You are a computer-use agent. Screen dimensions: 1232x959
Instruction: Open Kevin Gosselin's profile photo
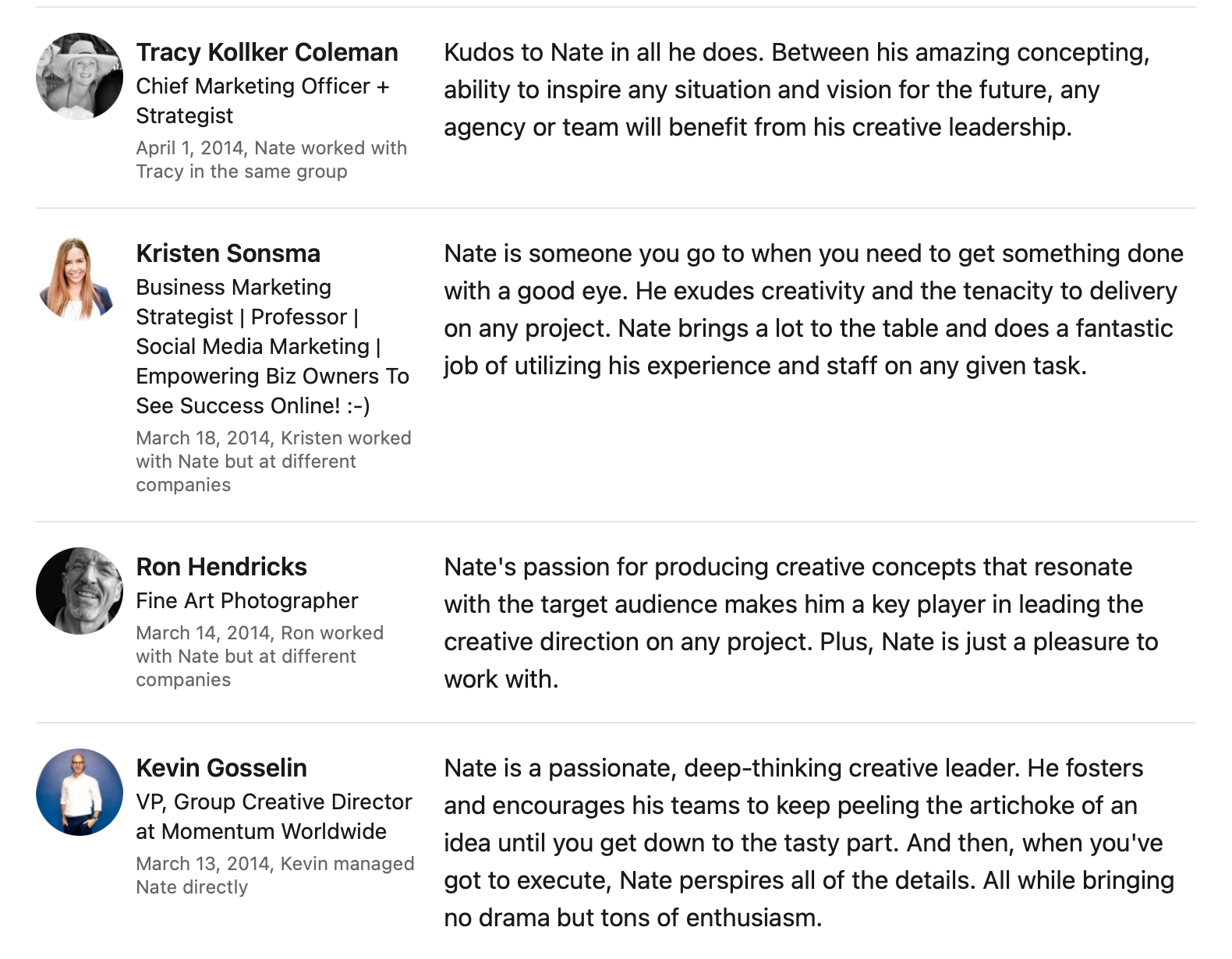point(80,792)
